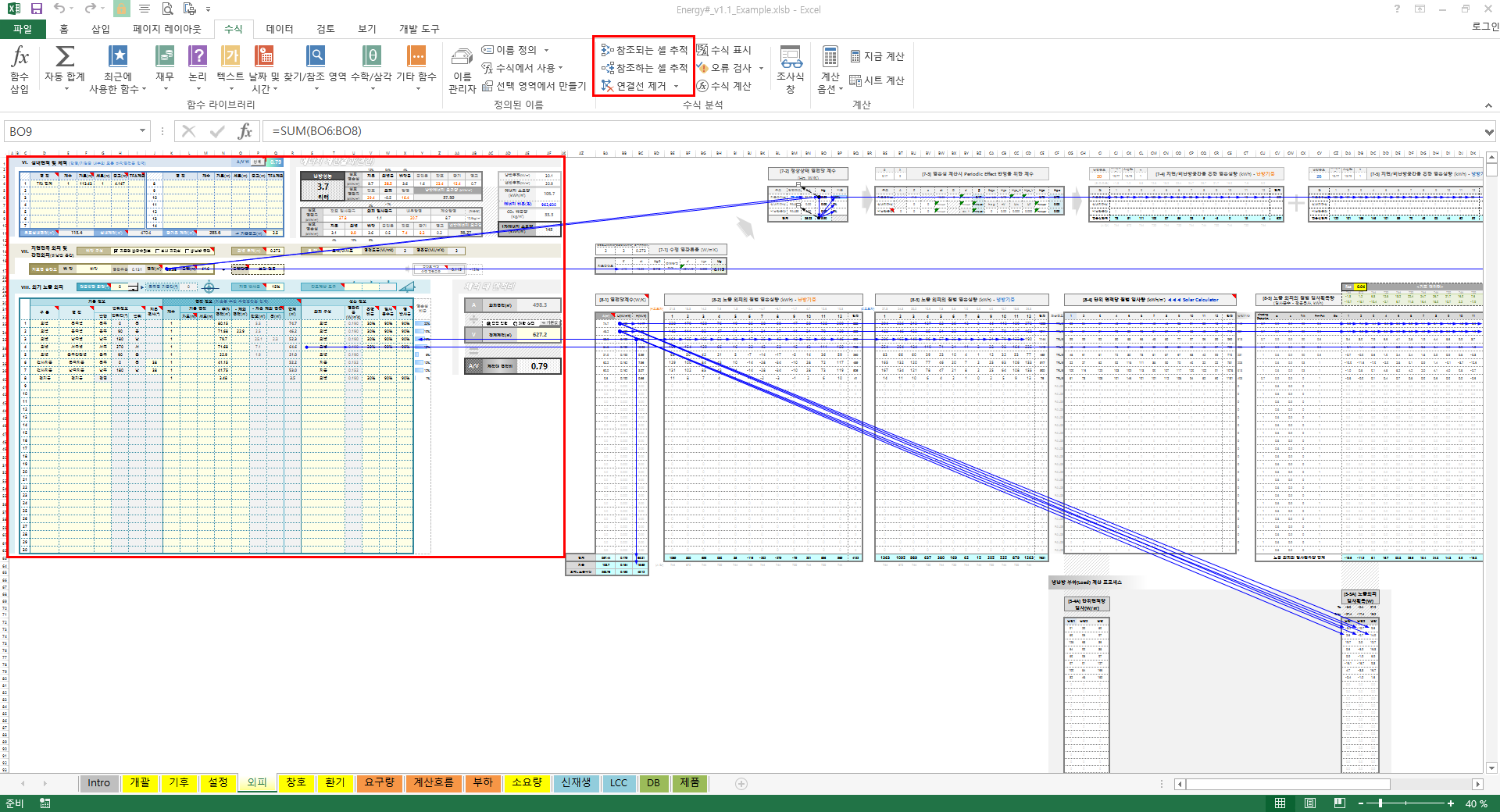
Task: Open the Name Box dropdown for BO9
Action: tap(142, 131)
